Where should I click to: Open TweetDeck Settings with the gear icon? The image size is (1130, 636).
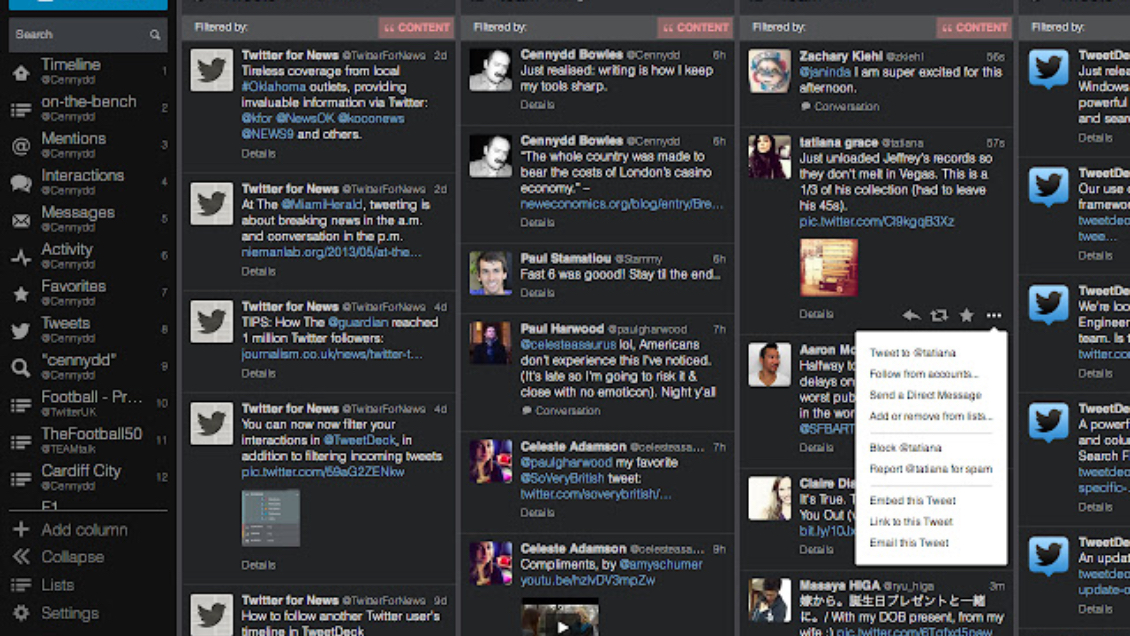point(19,613)
